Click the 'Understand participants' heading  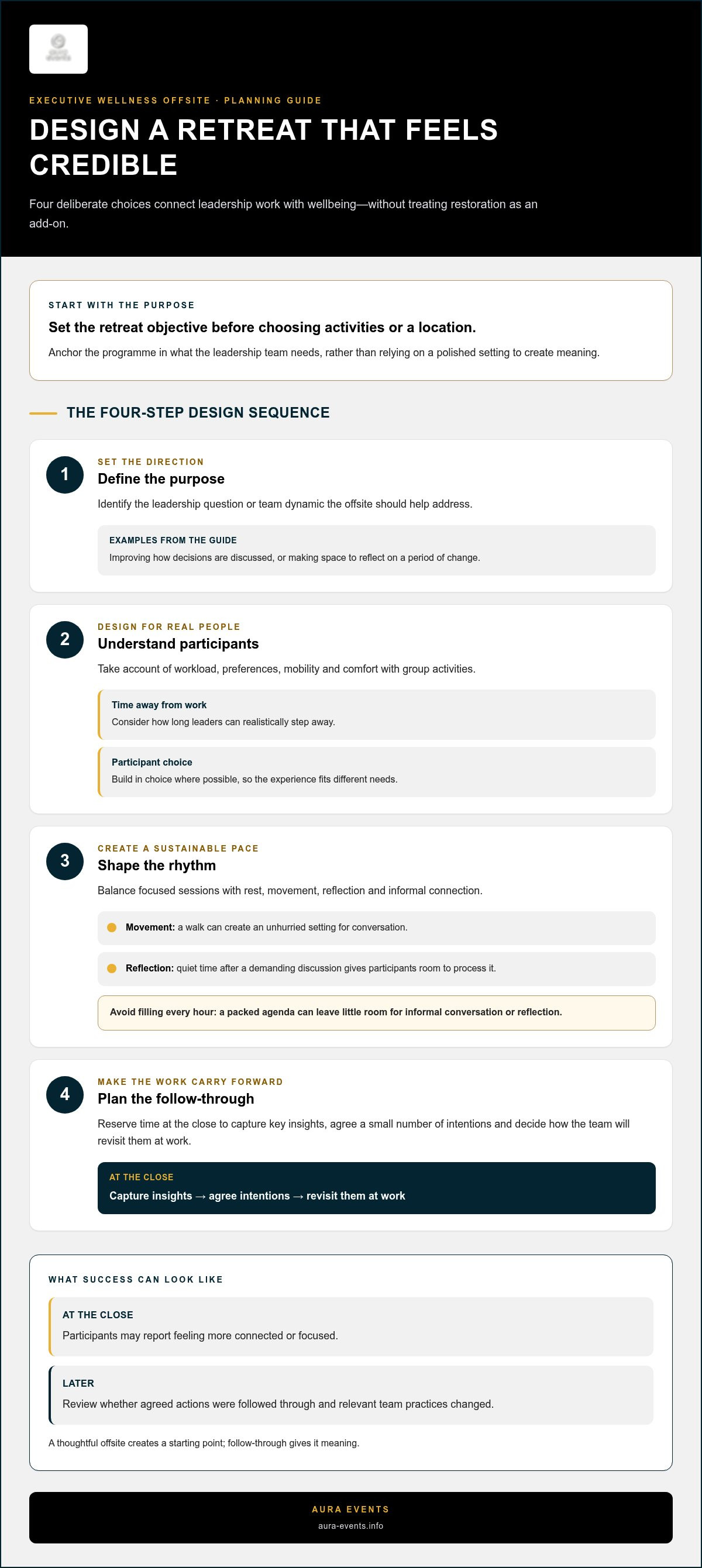click(178, 644)
